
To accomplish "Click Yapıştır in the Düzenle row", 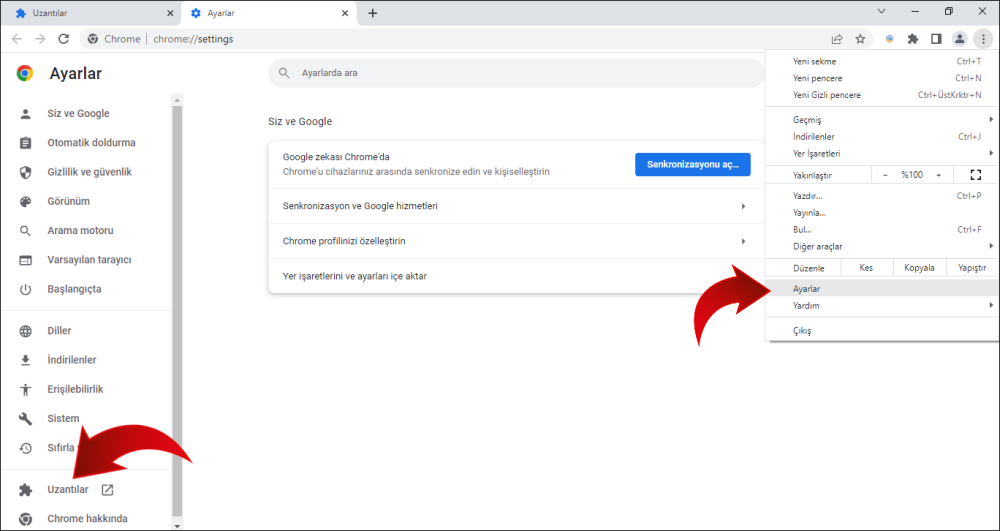I will (972, 268).
